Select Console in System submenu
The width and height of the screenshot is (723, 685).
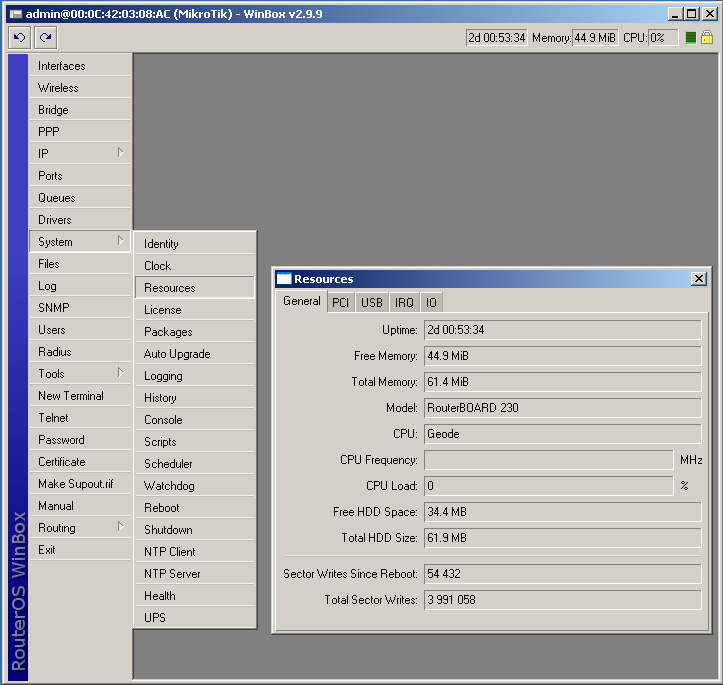[195, 419]
